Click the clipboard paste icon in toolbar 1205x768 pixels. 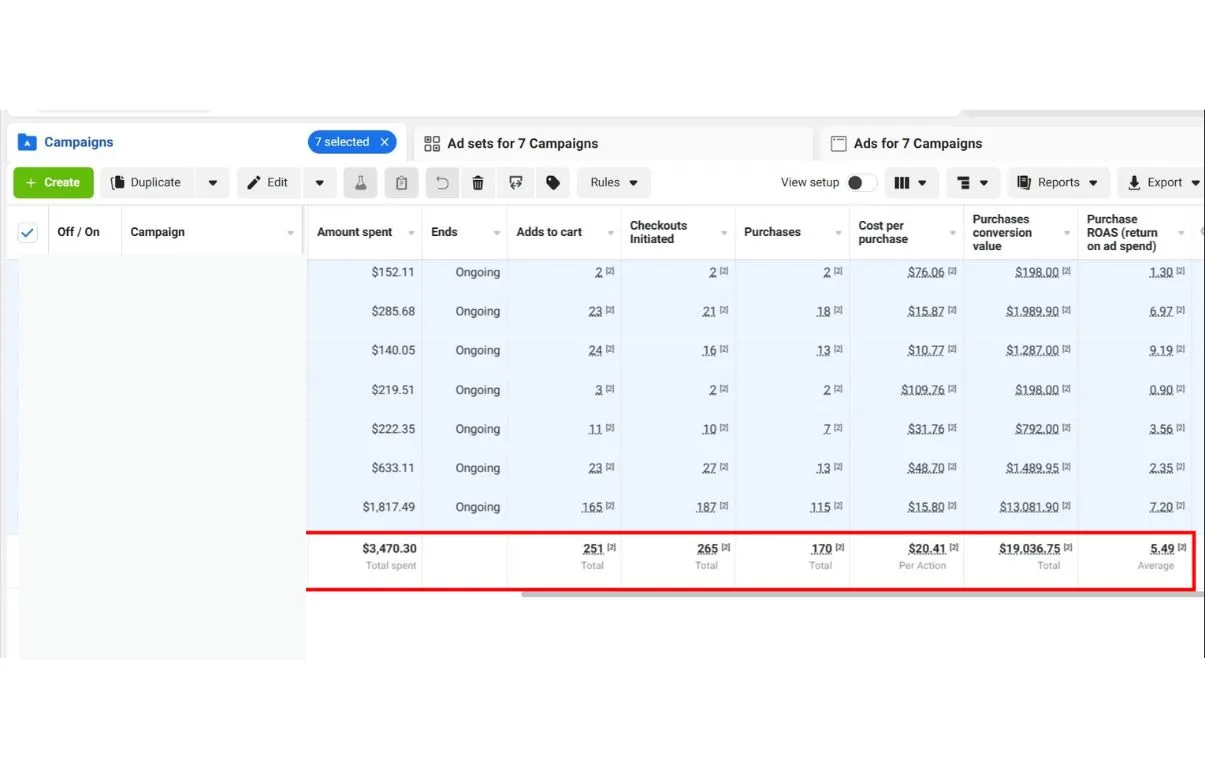[x=401, y=183]
